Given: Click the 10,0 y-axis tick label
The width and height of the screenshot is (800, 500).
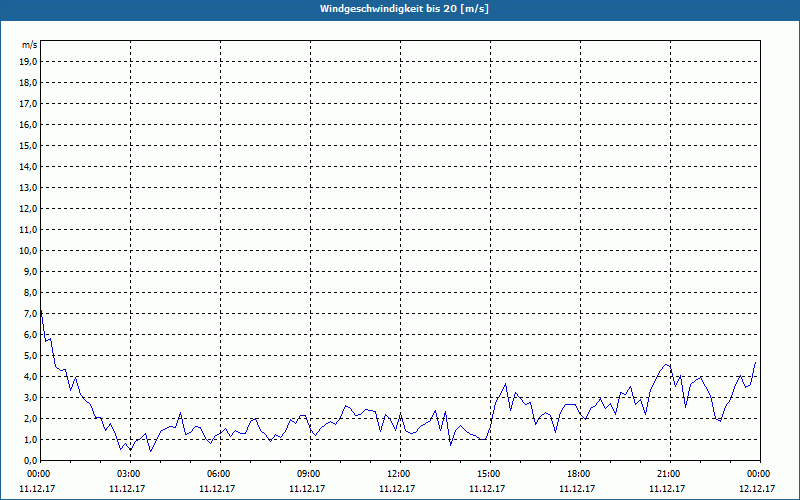Looking at the screenshot, I should point(28,250).
